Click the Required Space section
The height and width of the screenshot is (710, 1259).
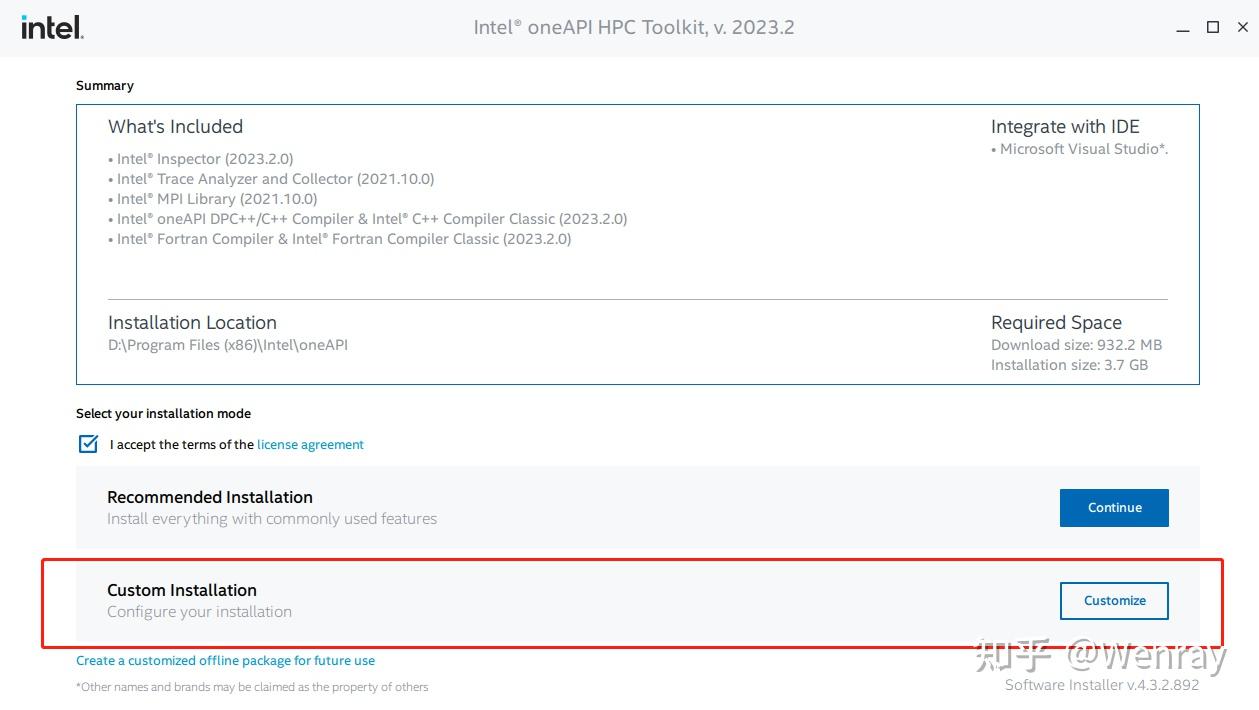[x=1056, y=322]
